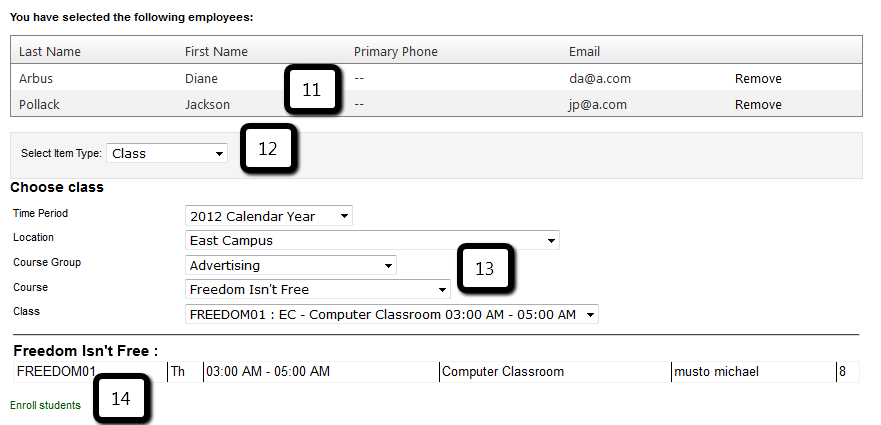Click instructor name musto michael
881x425 pixels.
coord(716,372)
